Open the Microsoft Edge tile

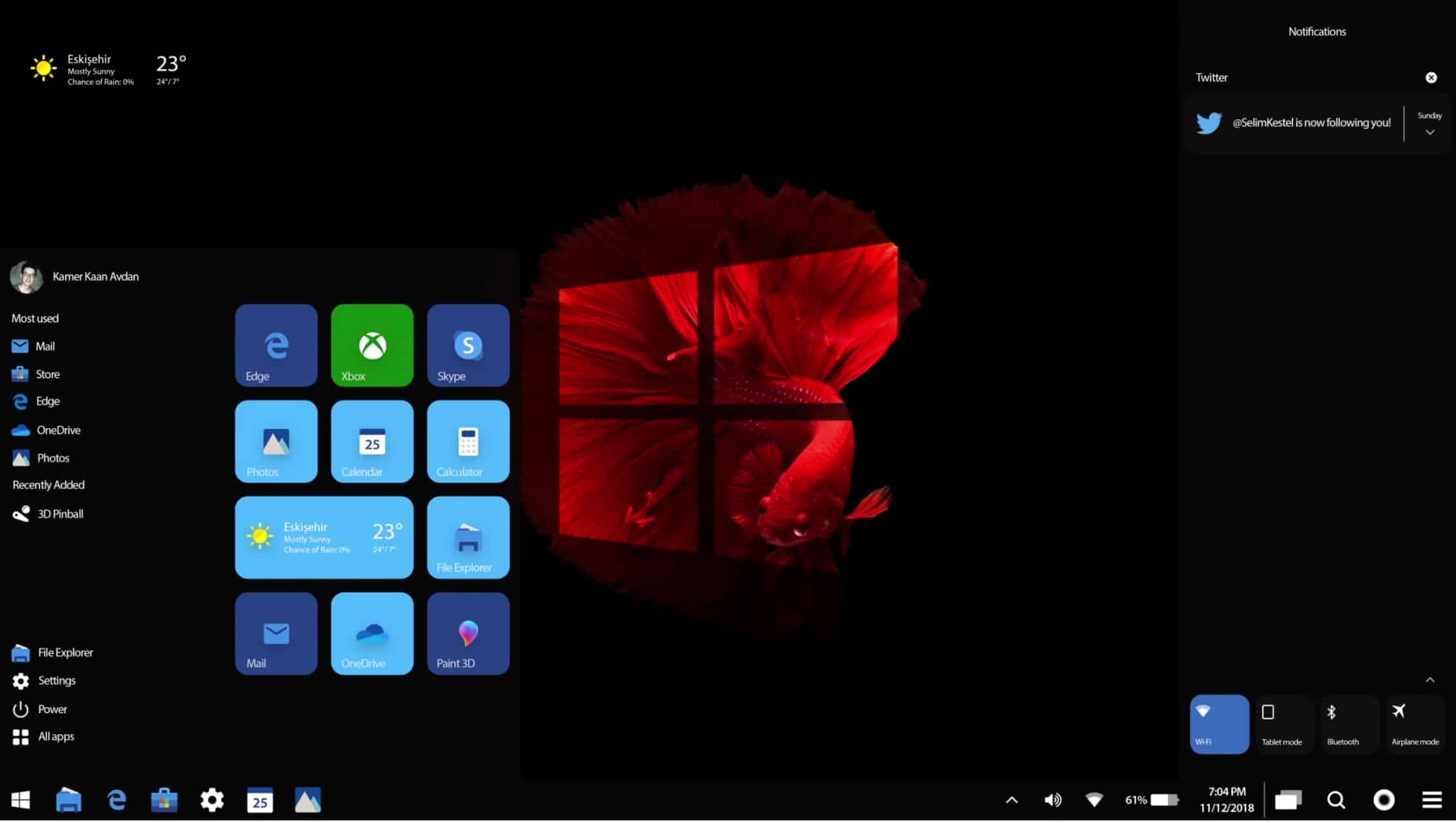276,345
